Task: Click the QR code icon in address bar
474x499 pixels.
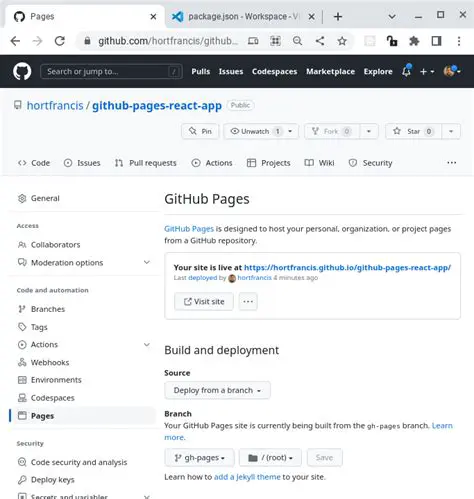Action: pyautogui.click(x=275, y=41)
